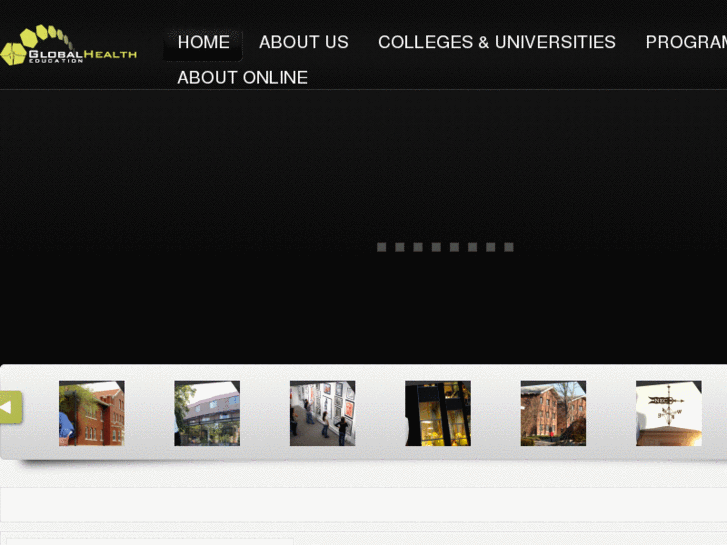The height and width of the screenshot is (545, 727).
Task: Select third slideshow indicator square
Action: [x=418, y=247]
